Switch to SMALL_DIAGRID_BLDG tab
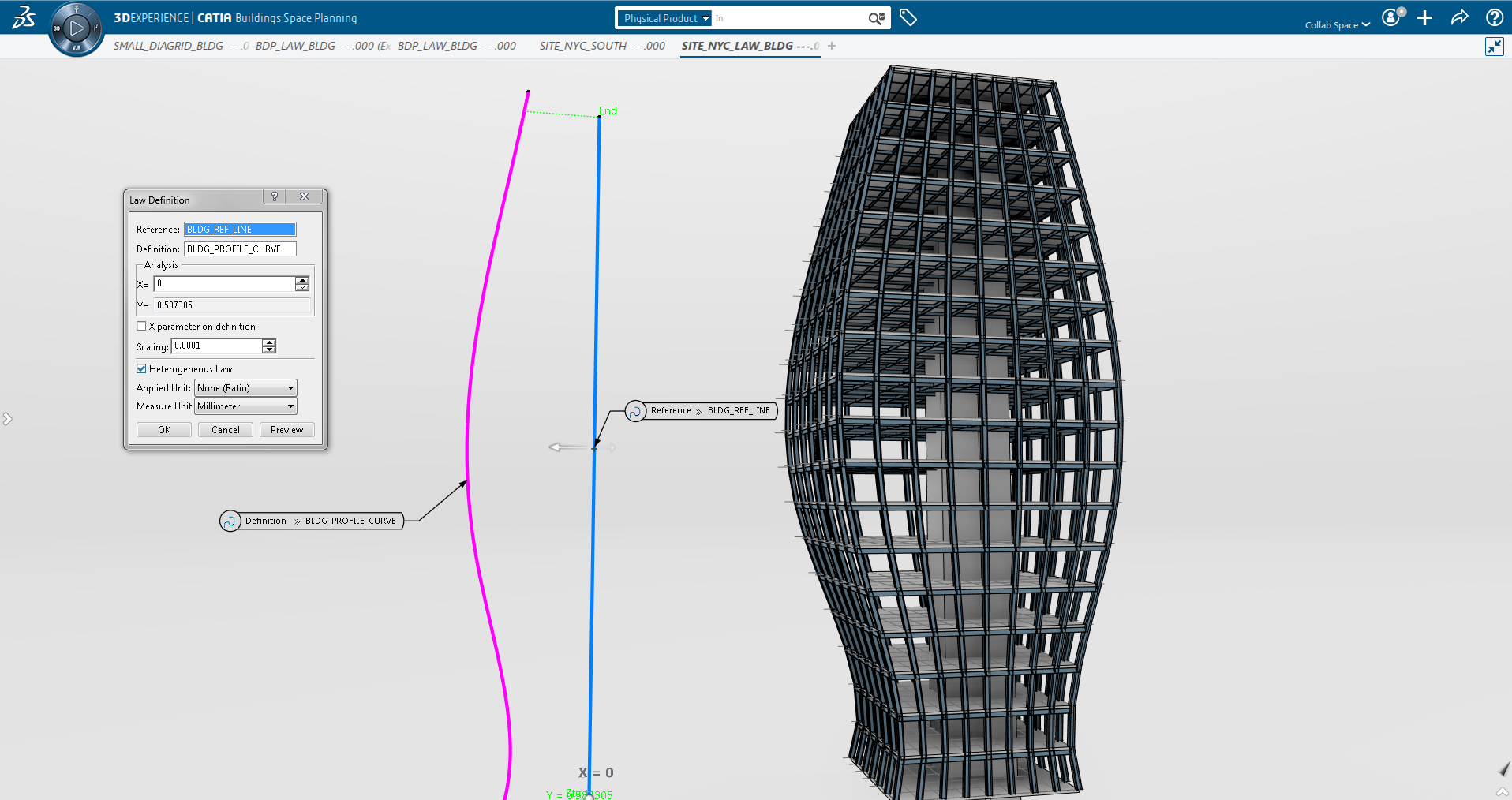The image size is (1512, 800). pos(181,46)
